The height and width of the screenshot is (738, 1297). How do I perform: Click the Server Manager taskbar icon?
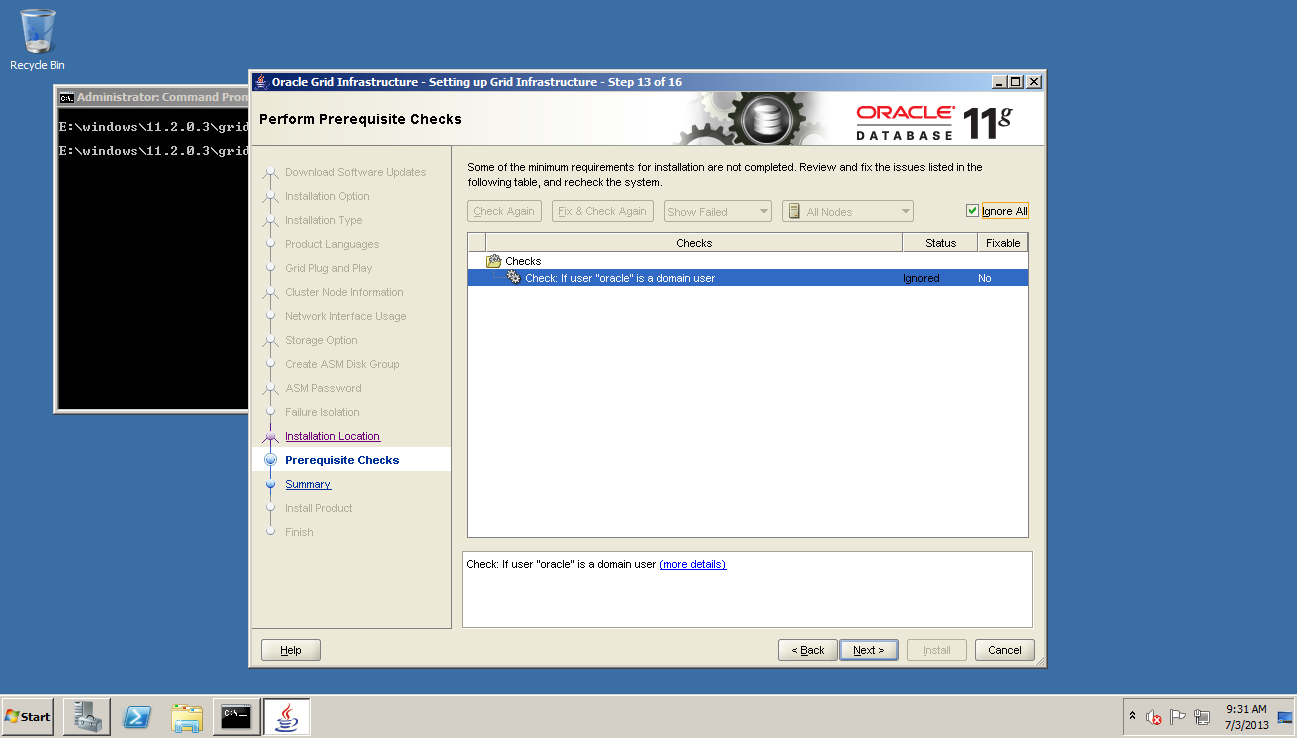coord(86,716)
